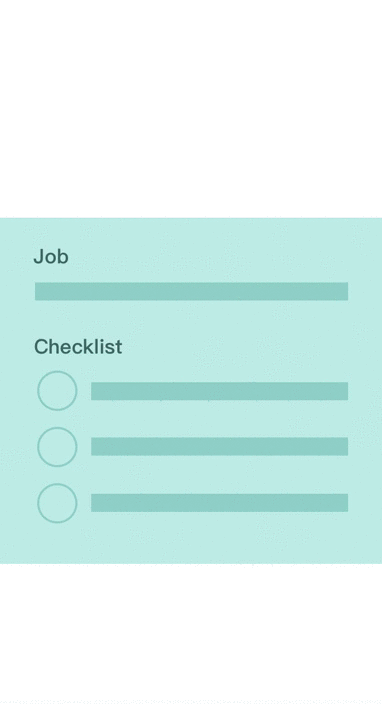
Task: Click the blank white area above the card
Action: [x=191, y=109]
